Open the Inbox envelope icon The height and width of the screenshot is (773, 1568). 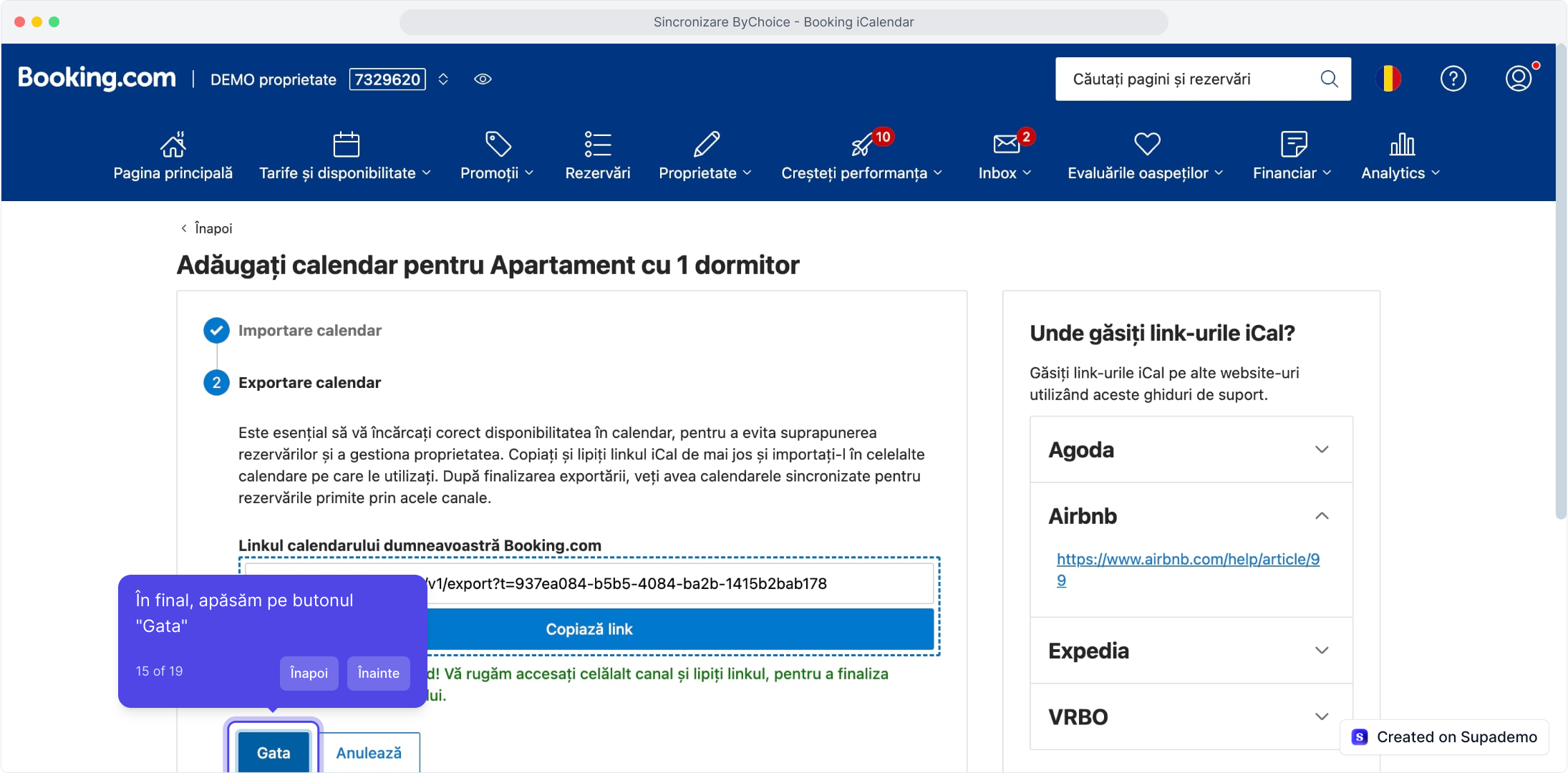1006,144
